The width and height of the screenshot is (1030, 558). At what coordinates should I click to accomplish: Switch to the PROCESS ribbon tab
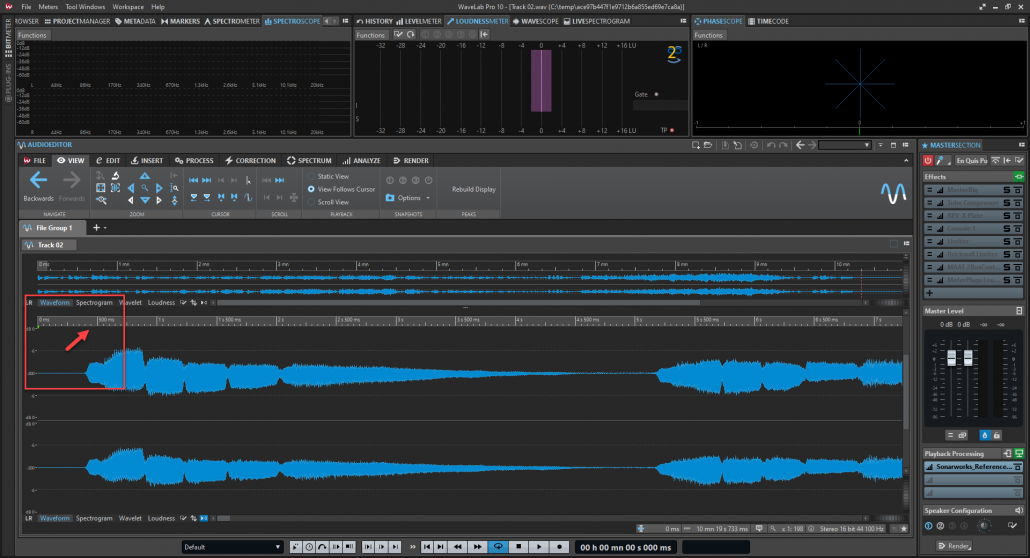click(194, 160)
